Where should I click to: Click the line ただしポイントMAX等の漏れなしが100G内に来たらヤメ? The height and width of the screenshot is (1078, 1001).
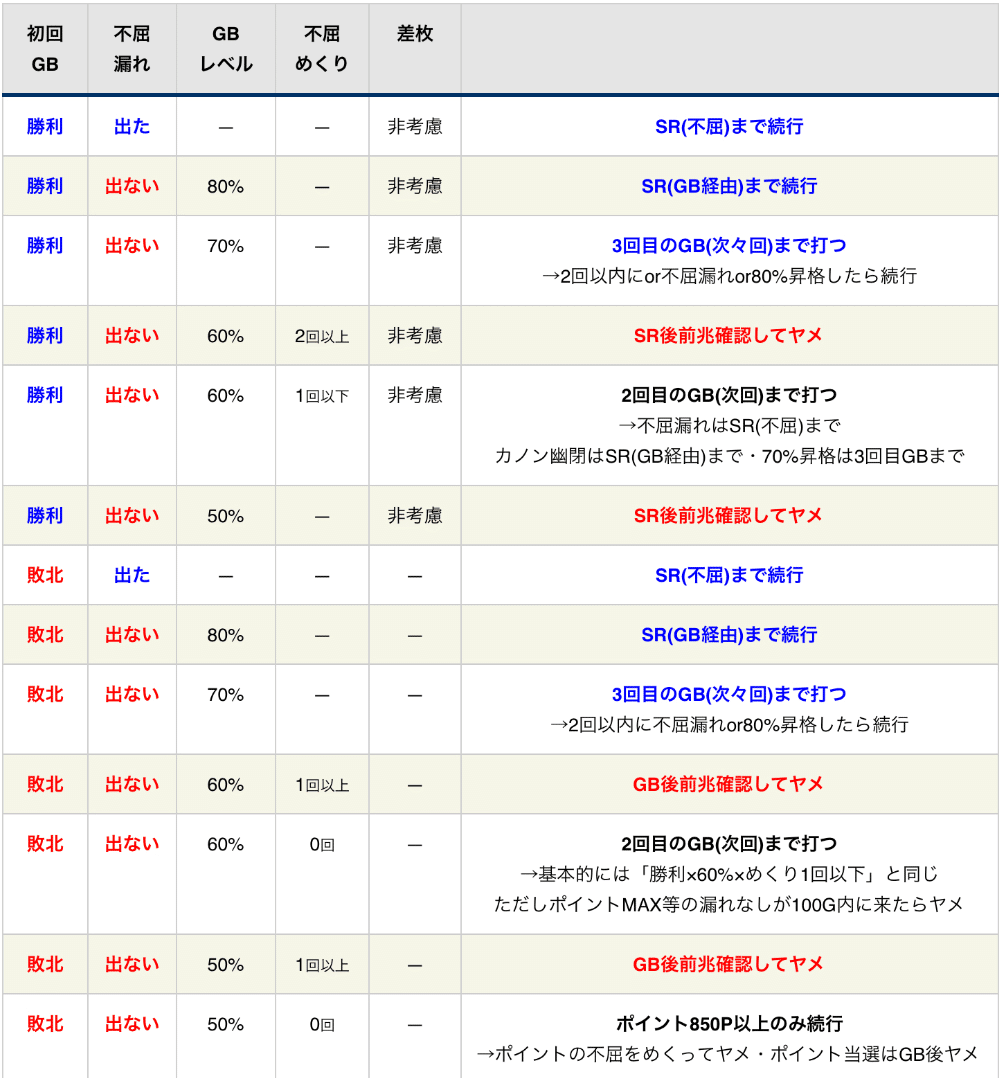pyautogui.click(x=729, y=905)
